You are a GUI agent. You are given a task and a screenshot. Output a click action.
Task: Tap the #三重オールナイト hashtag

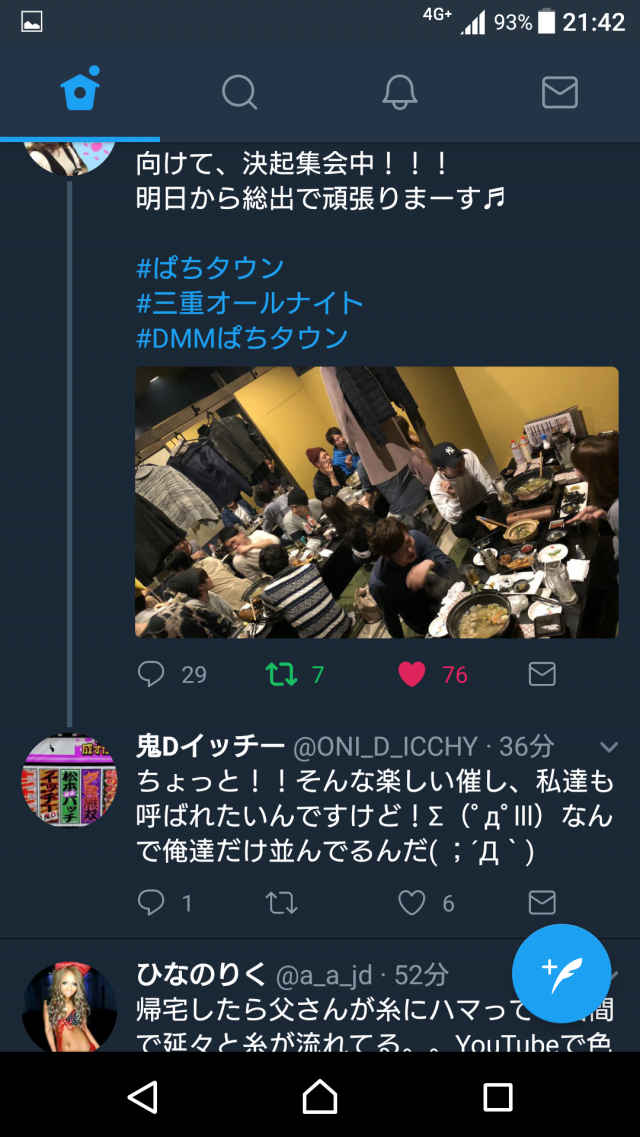point(250,303)
